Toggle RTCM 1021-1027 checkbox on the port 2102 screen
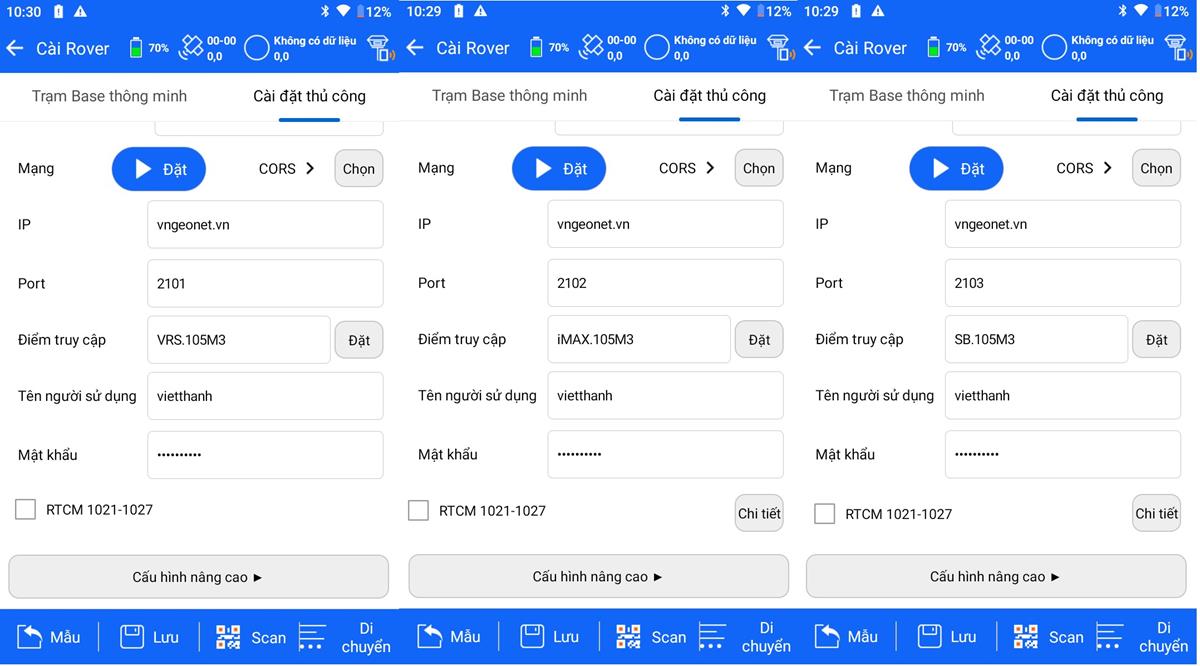1200x666 pixels. 418,511
